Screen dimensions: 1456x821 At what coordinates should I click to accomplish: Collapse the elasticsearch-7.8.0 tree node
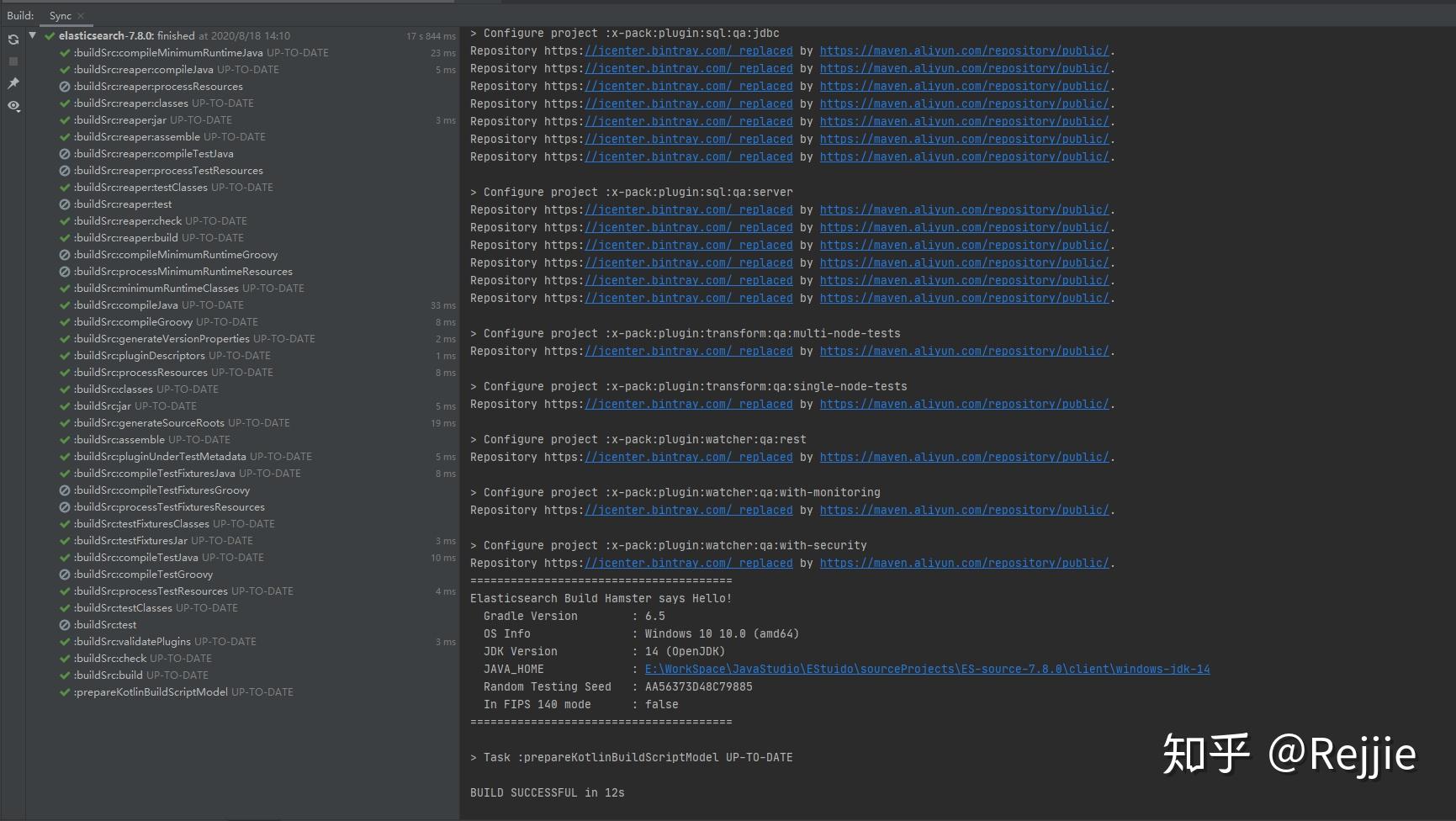[32, 35]
